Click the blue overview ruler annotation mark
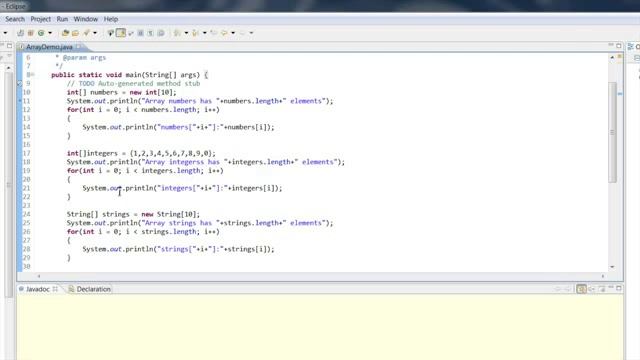This screenshot has height=360, width=640. [620, 94]
